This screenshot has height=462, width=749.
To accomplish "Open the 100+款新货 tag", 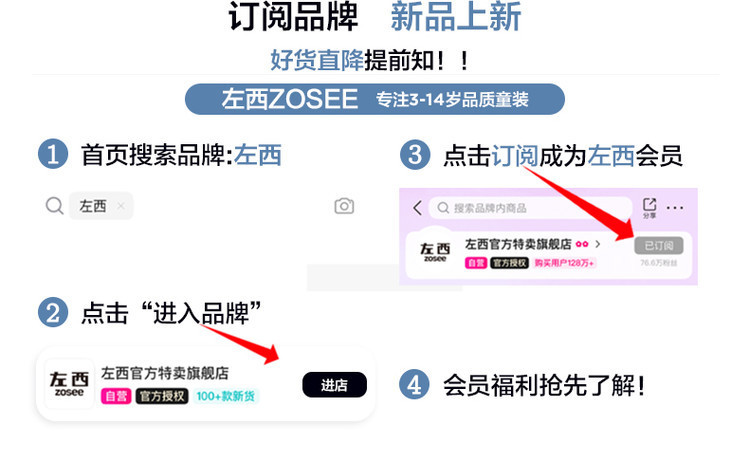I will click(225, 396).
